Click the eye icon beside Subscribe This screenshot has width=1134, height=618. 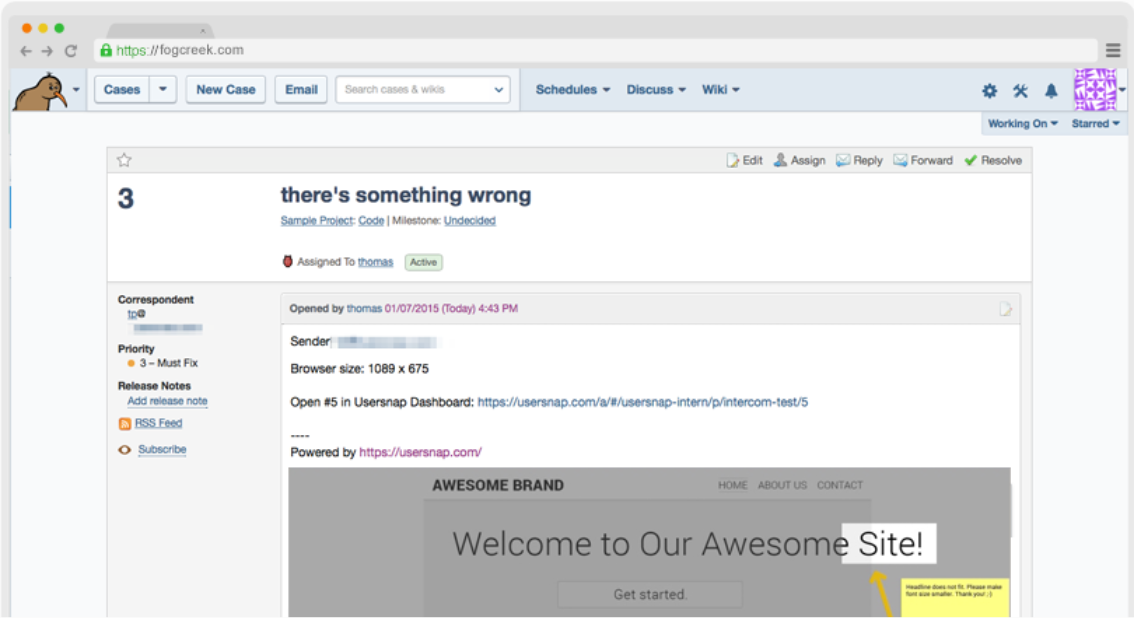click(124, 450)
